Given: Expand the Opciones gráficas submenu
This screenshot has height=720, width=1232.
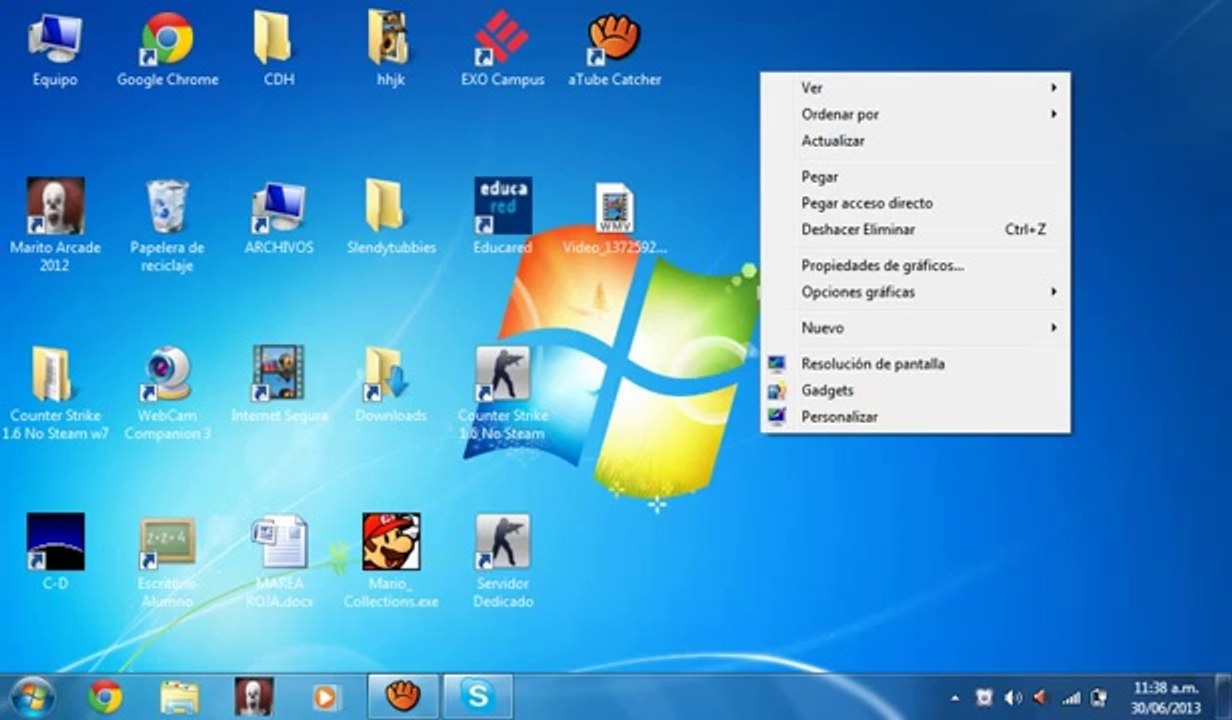Looking at the screenshot, I should pos(915,292).
